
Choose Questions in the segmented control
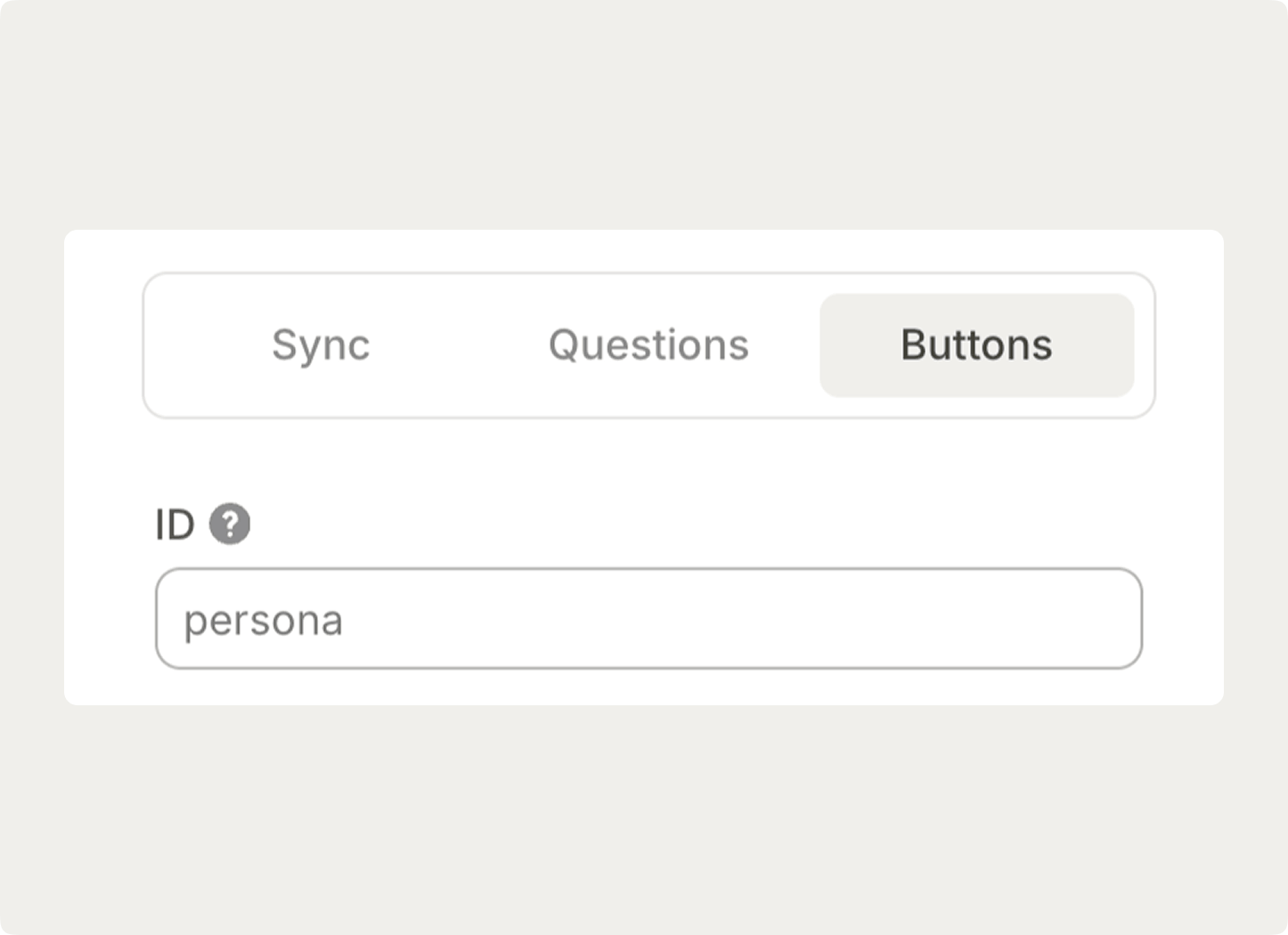(648, 345)
